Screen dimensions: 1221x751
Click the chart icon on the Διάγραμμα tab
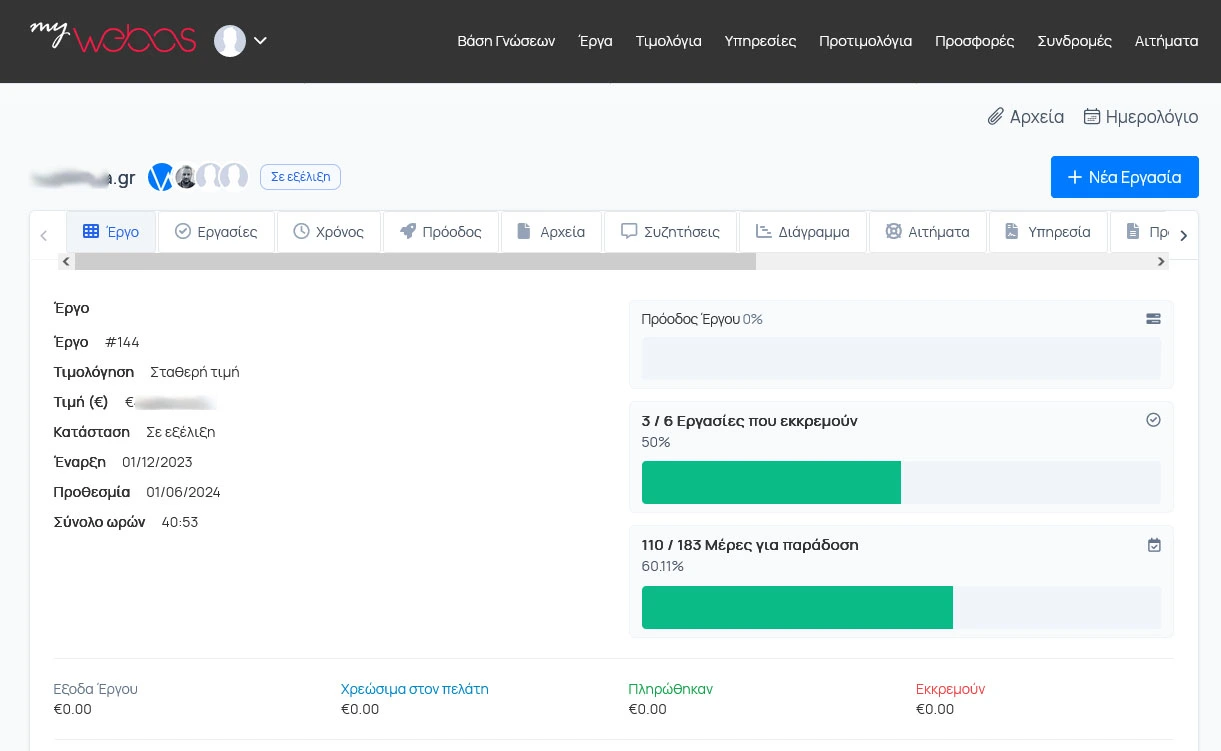point(766,231)
